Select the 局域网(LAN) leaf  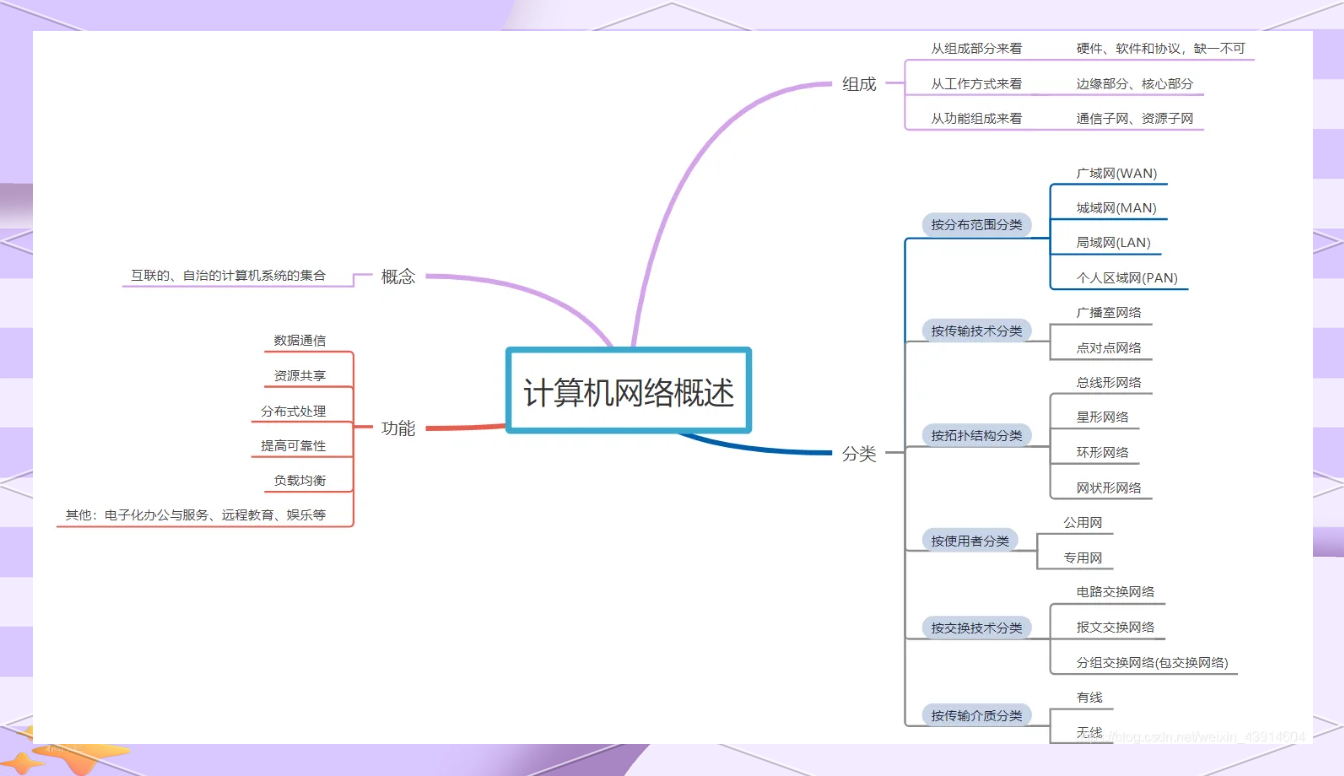pyautogui.click(x=1113, y=243)
